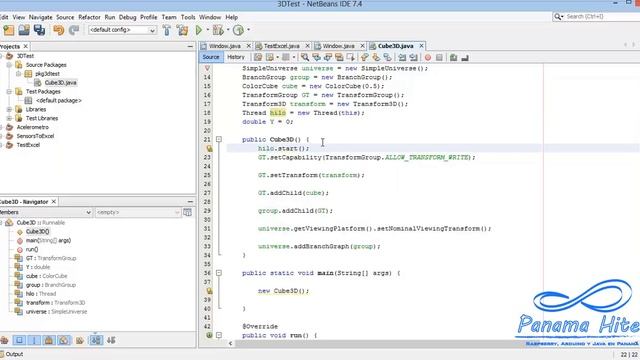Screen dimensions: 640x360
Task: Click the Comment editor toolbar icon
Action: 453,58
